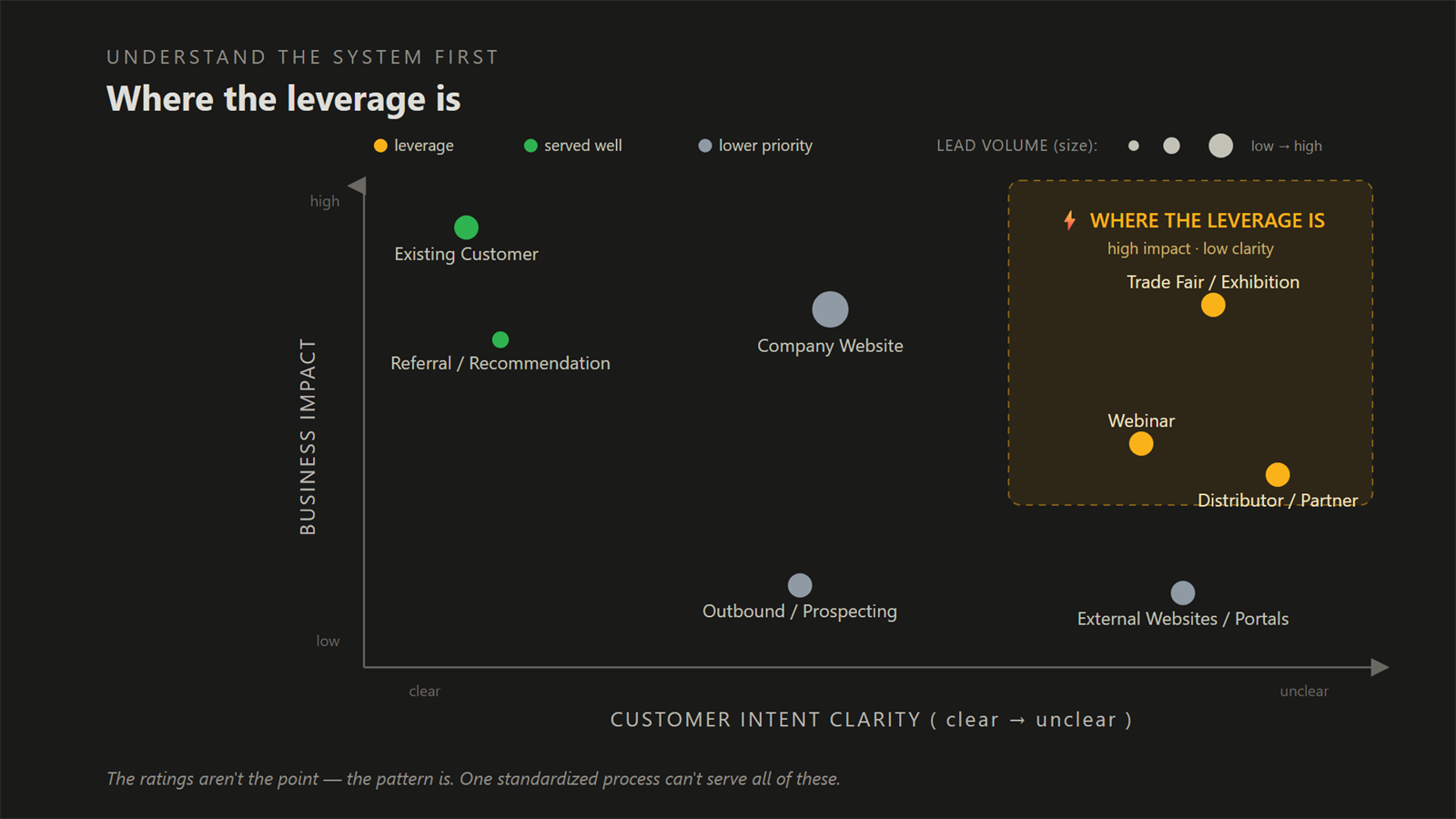Screen dimensions: 1456x819
Task: Click the orange leverage legend dot
Action: (x=380, y=146)
